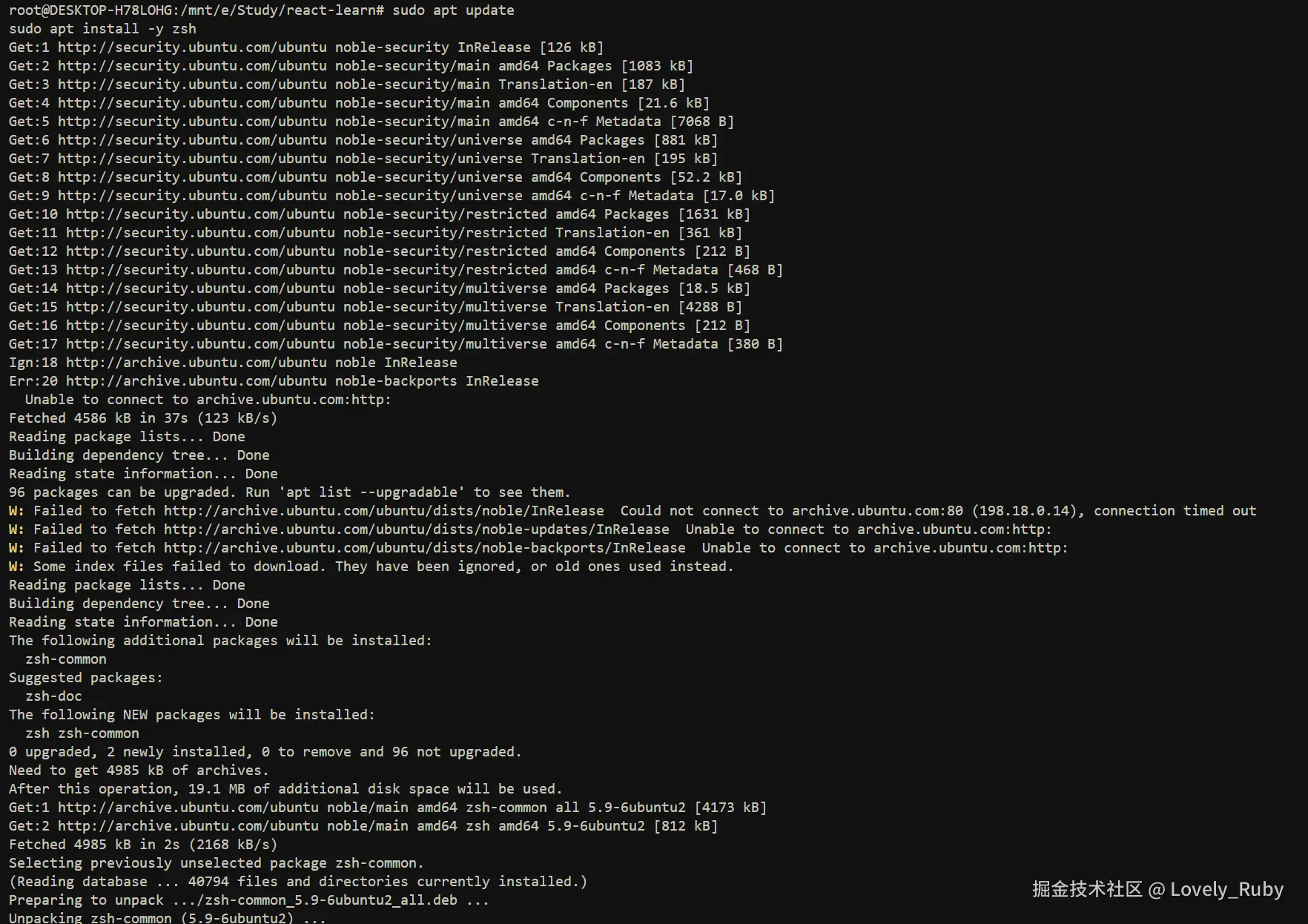Click the 'Need to get 4985 kB' line
This screenshot has height=924, width=1308.
(139, 770)
